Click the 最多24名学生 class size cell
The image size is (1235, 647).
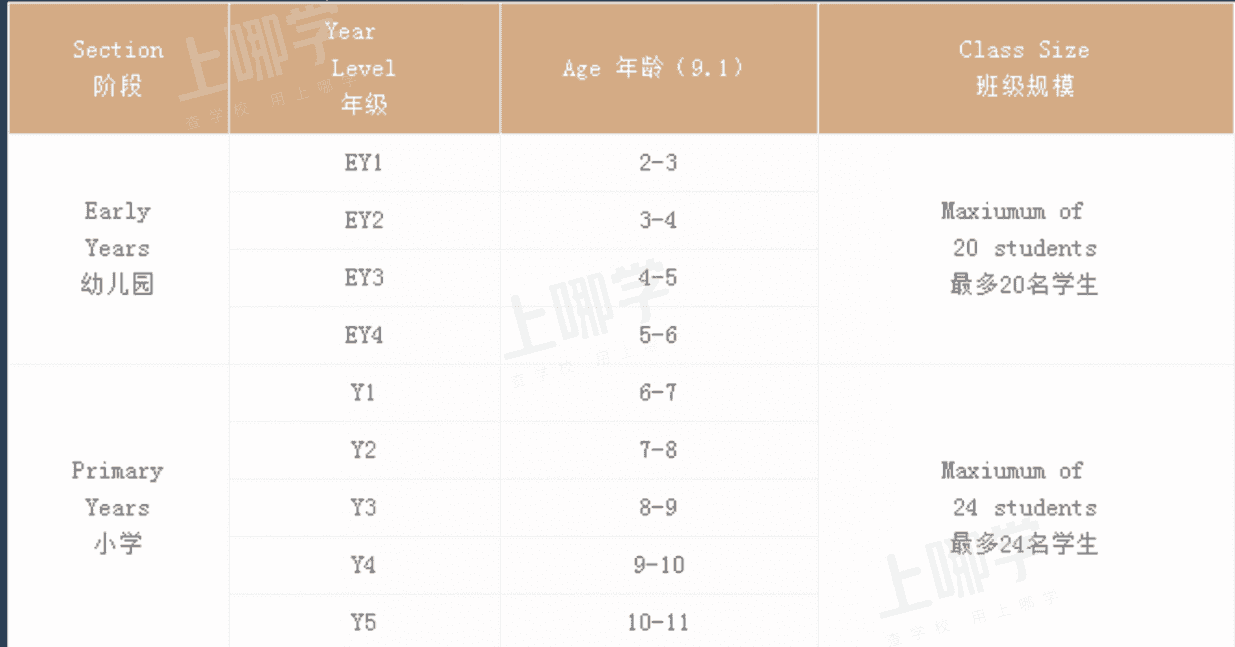point(1025,507)
